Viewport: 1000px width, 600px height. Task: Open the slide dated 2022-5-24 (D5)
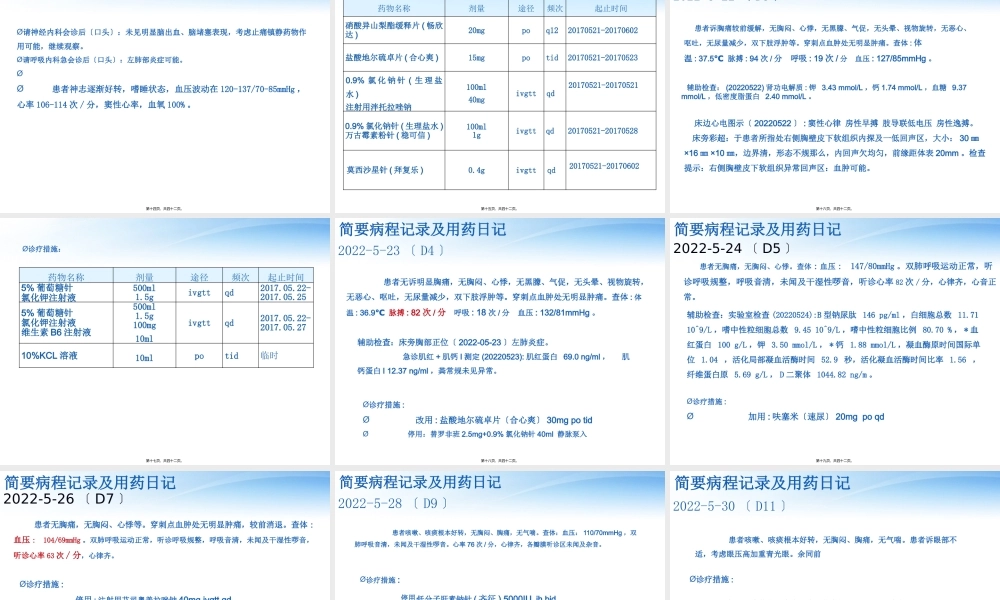[x=835, y=341]
